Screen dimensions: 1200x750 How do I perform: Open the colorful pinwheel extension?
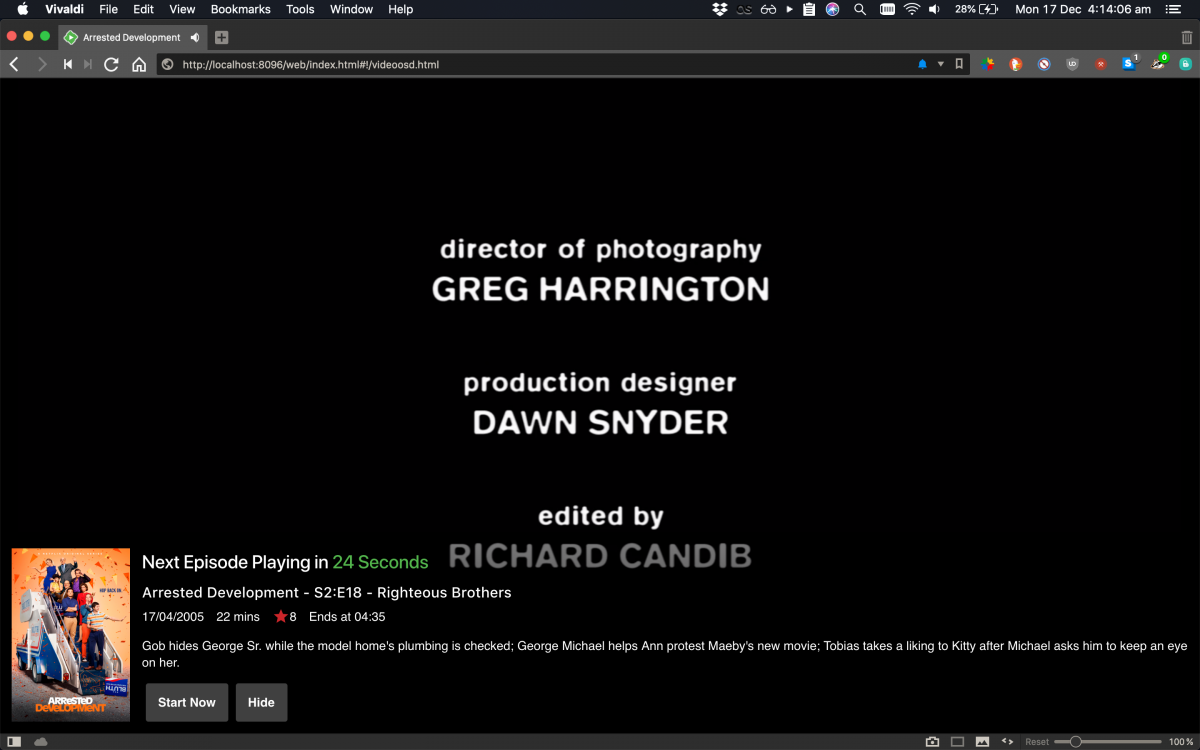pyautogui.click(x=987, y=64)
